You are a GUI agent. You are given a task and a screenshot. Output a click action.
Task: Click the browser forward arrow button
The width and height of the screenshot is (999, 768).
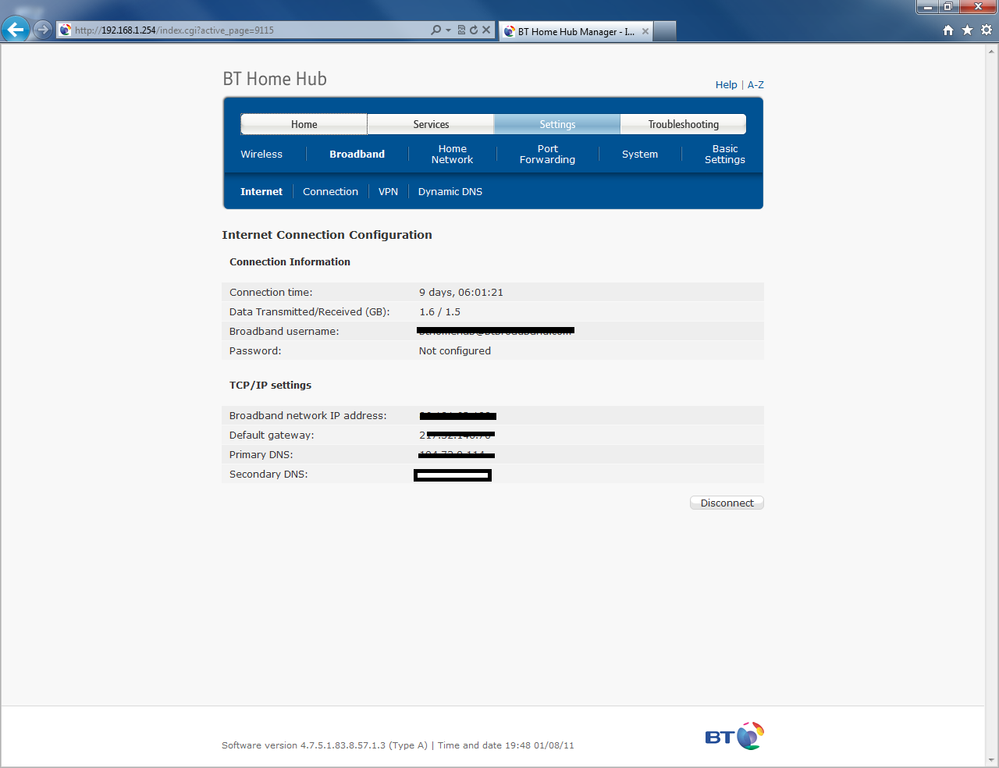click(42, 30)
